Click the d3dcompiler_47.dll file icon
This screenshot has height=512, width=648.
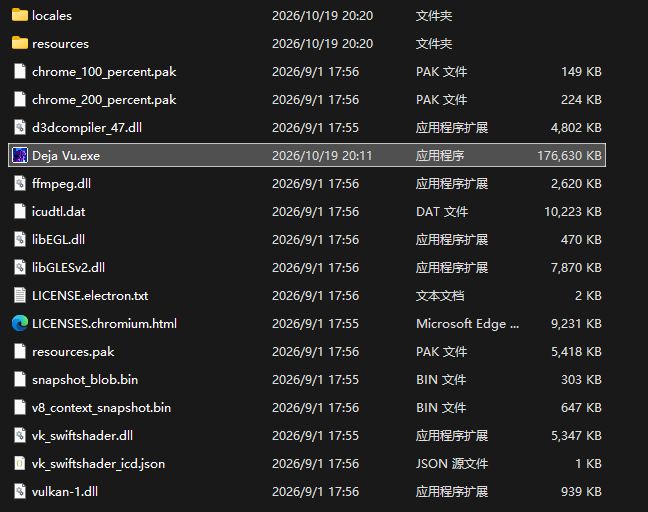coord(19,127)
